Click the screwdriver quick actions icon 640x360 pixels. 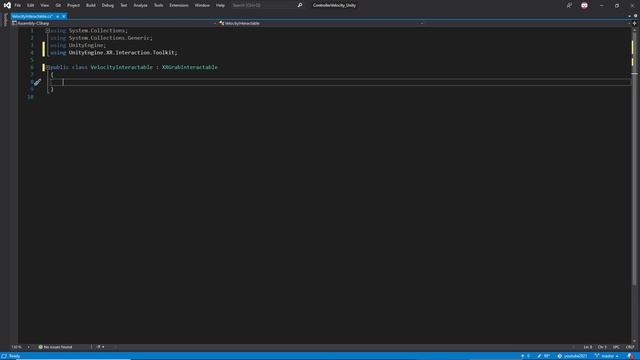coord(37,82)
